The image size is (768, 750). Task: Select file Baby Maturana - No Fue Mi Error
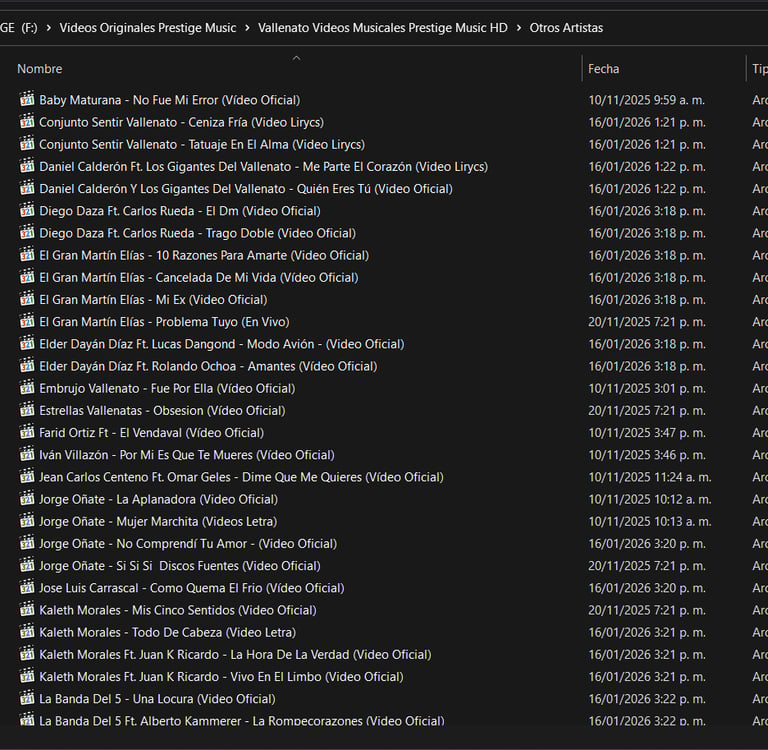(169, 100)
